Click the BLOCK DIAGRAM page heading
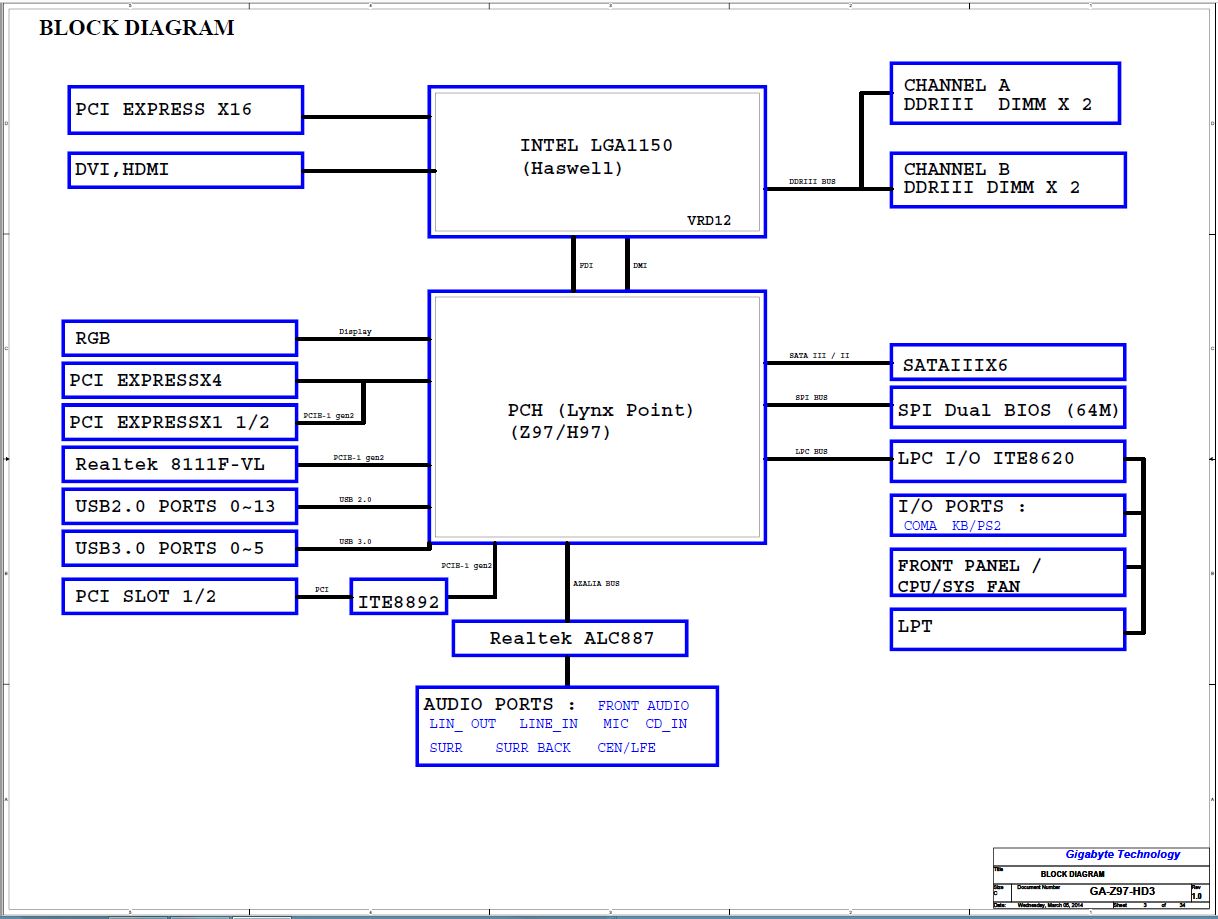The height and width of the screenshot is (919, 1218). (x=137, y=28)
